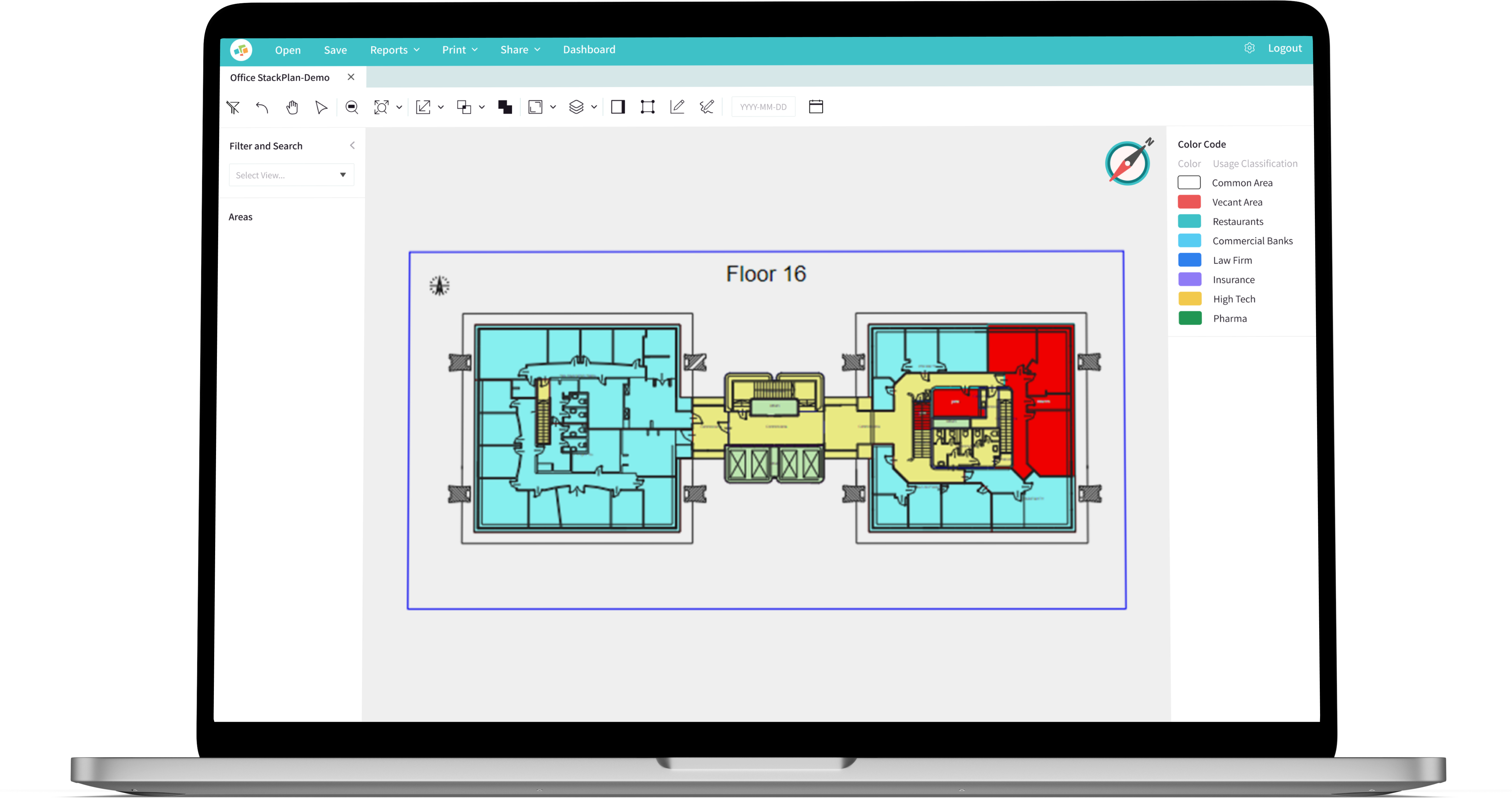Image resolution: width=1512 pixels, height=809 pixels.
Task: Select the arrow pointer tool
Action: (321, 107)
